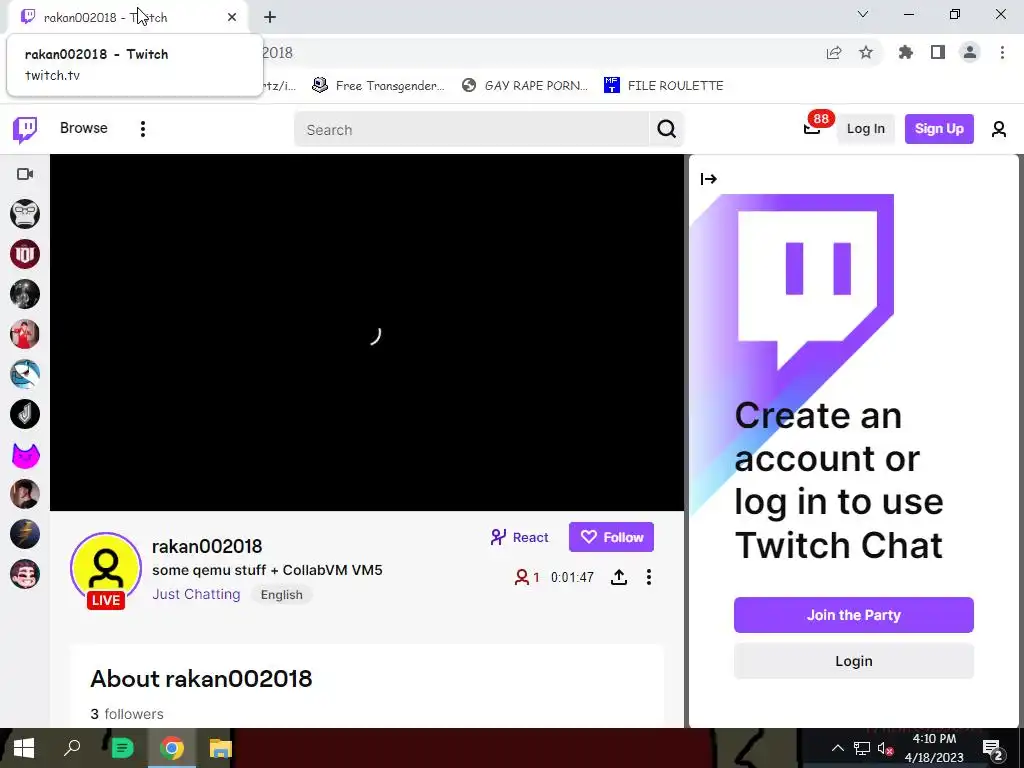Open the network tray icon
1024x768 pixels.
(861, 748)
